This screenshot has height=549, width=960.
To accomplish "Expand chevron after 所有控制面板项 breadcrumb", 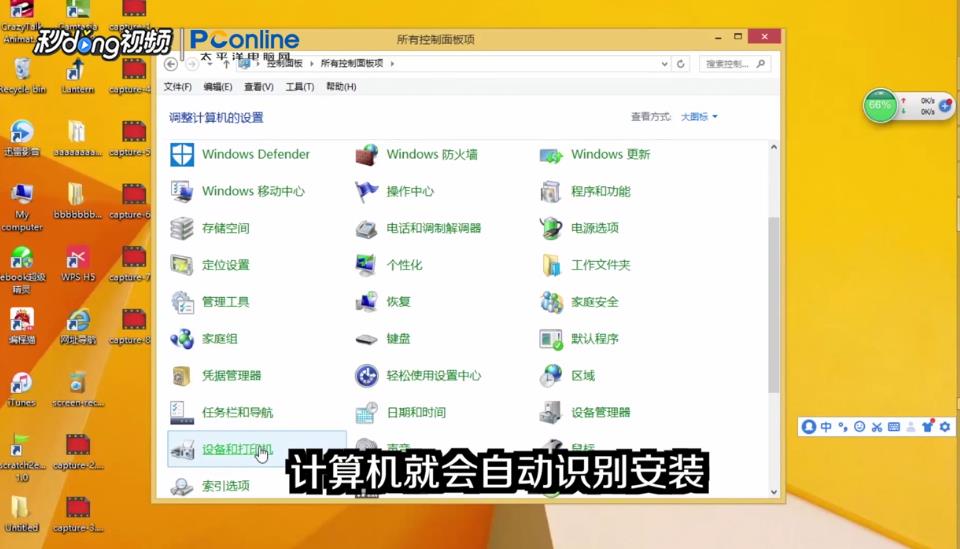I will pyautogui.click(x=392, y=63).
